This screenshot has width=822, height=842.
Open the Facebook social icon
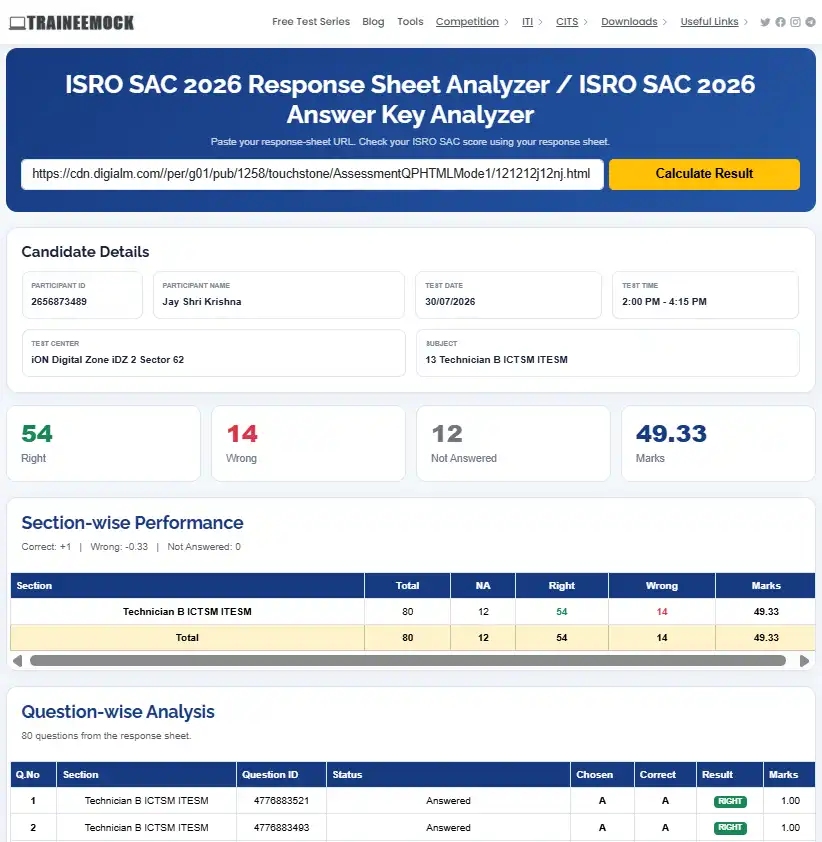coord(780,22)
